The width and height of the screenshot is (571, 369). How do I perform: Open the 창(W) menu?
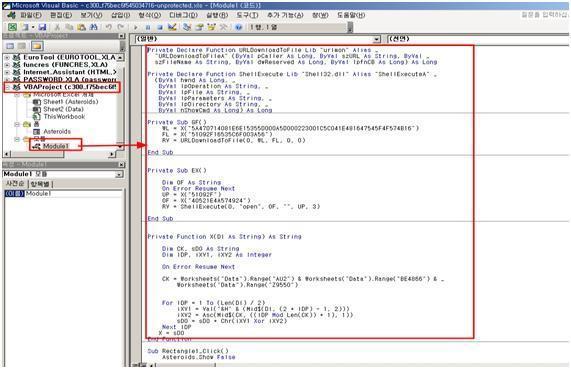click(x=320, y=15)
